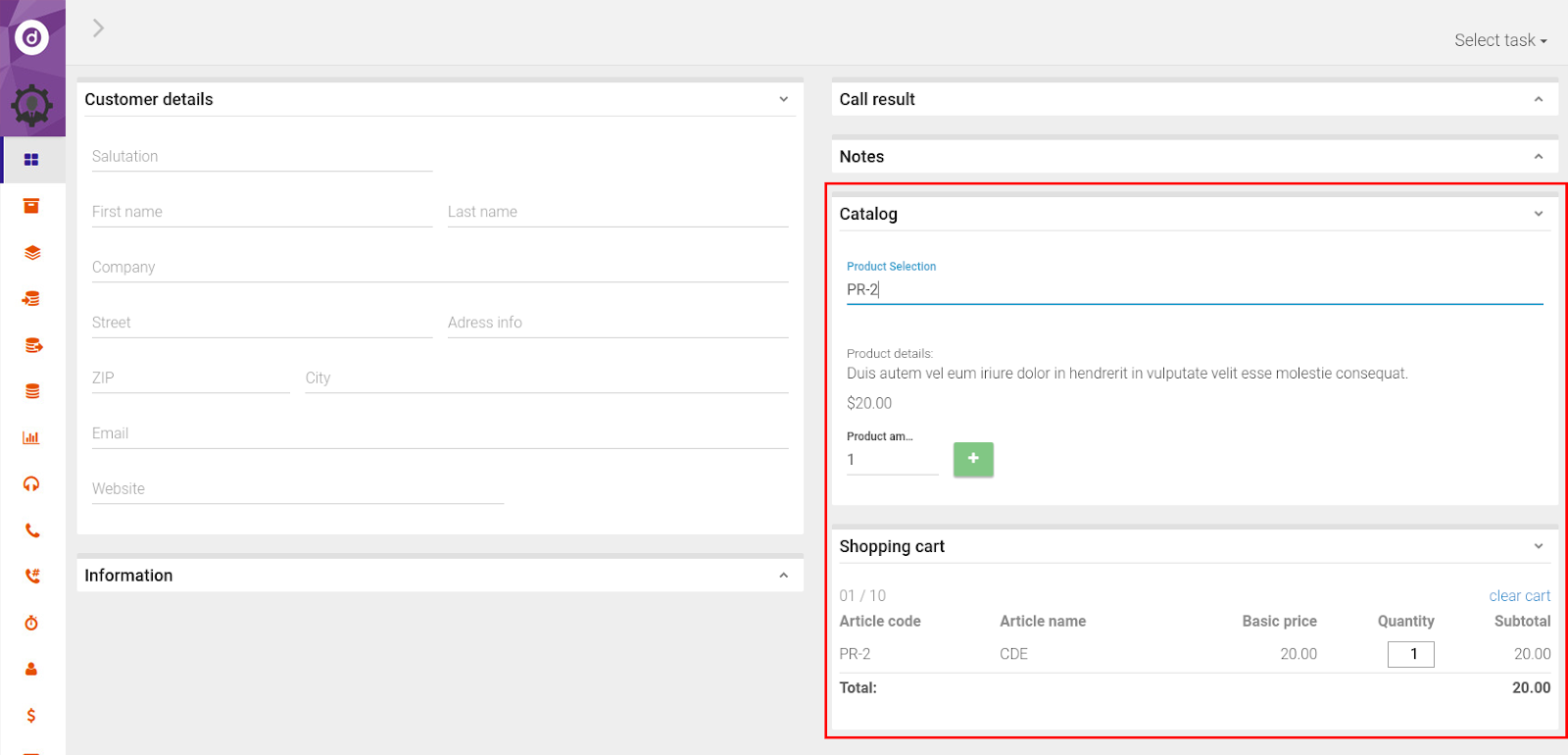Click the phone handset sidebar icon
The width and height of the screenshot is (1568, 755).
coord(31,530)
